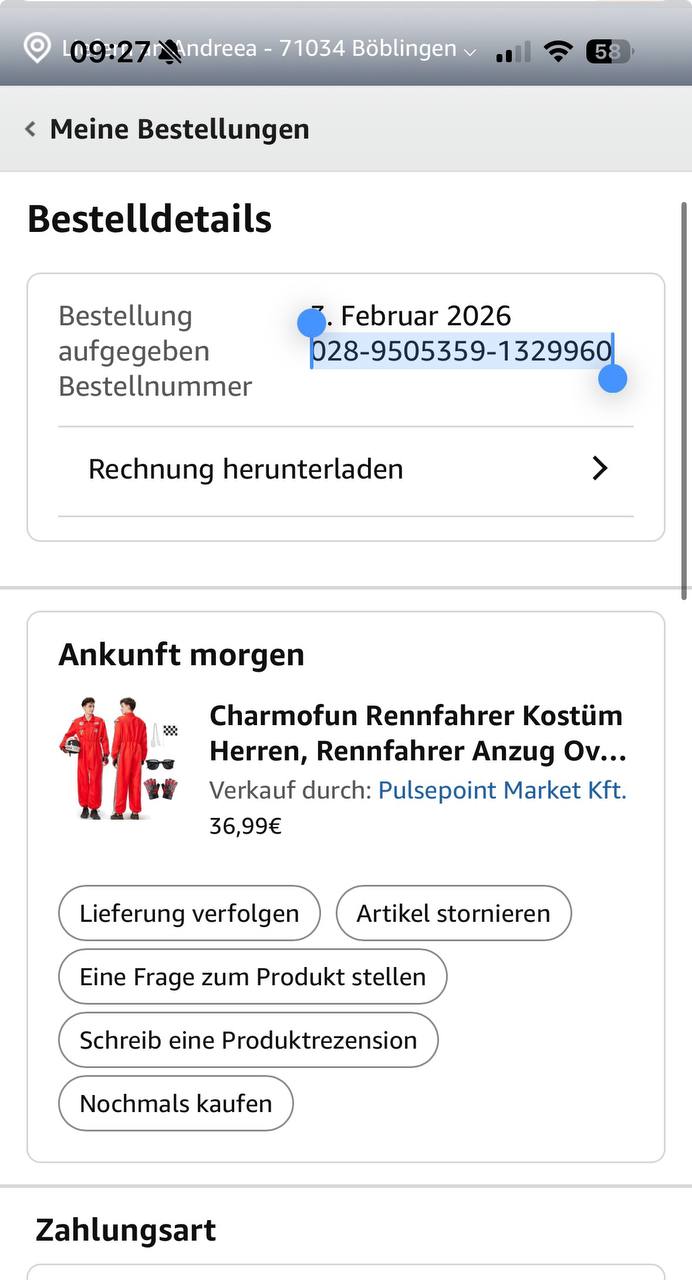Tap the red racing costume thumbnail
The width and height of the screenshot is (692, 1280).
(x=119, y=757)
